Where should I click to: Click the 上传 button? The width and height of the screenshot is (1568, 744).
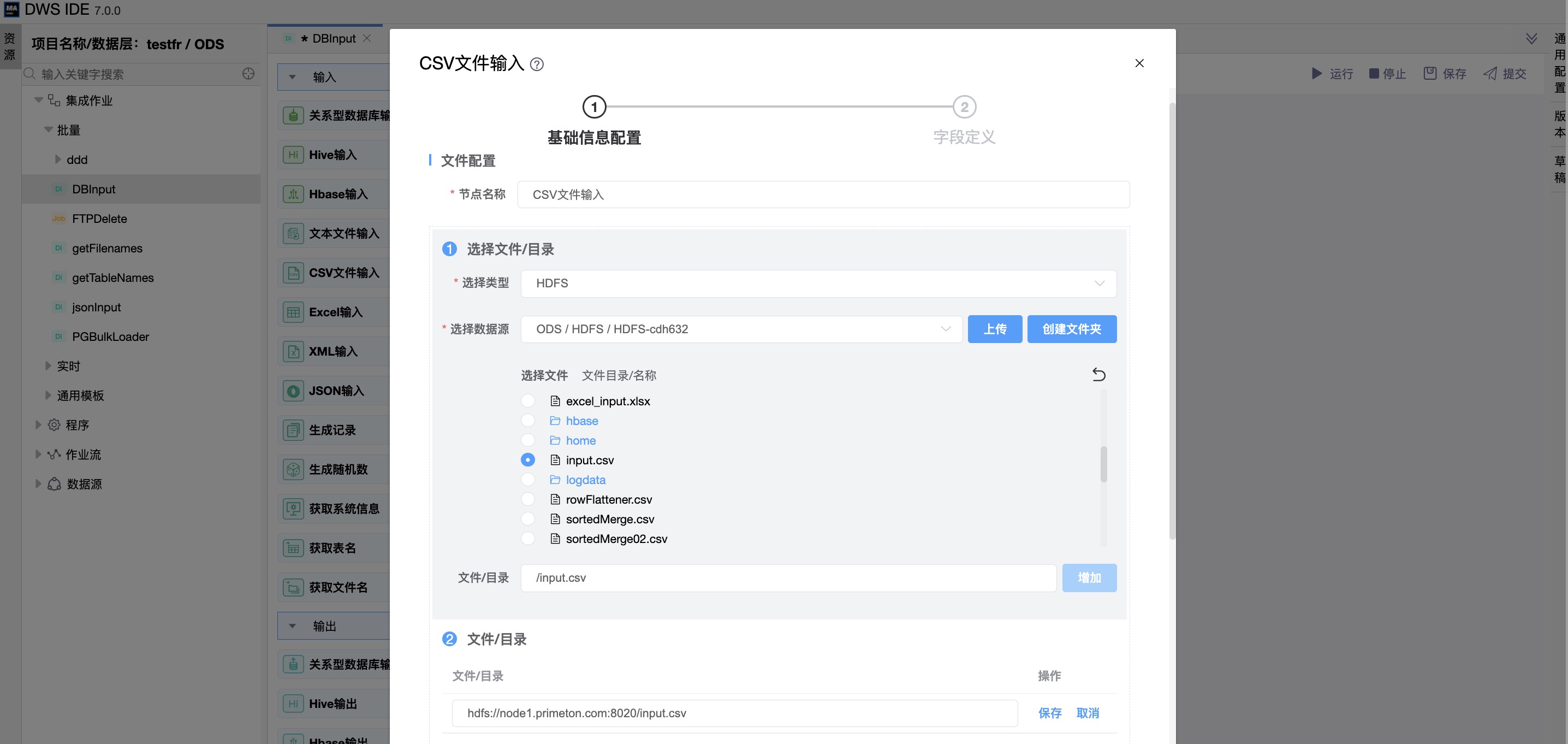(x=995, y=329)
